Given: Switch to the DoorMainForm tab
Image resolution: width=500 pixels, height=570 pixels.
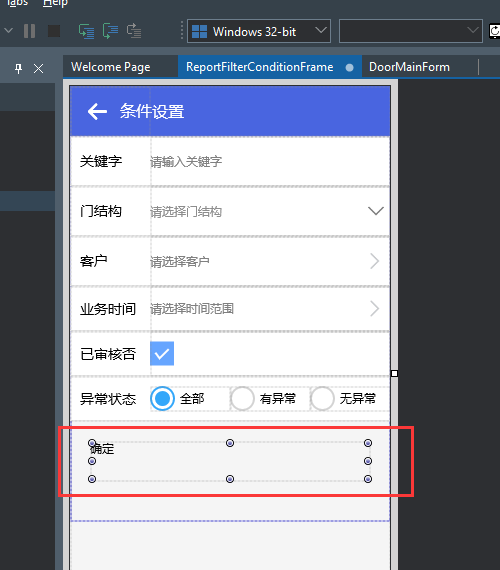Looking at the screenshot, I should tap(409, 67).
